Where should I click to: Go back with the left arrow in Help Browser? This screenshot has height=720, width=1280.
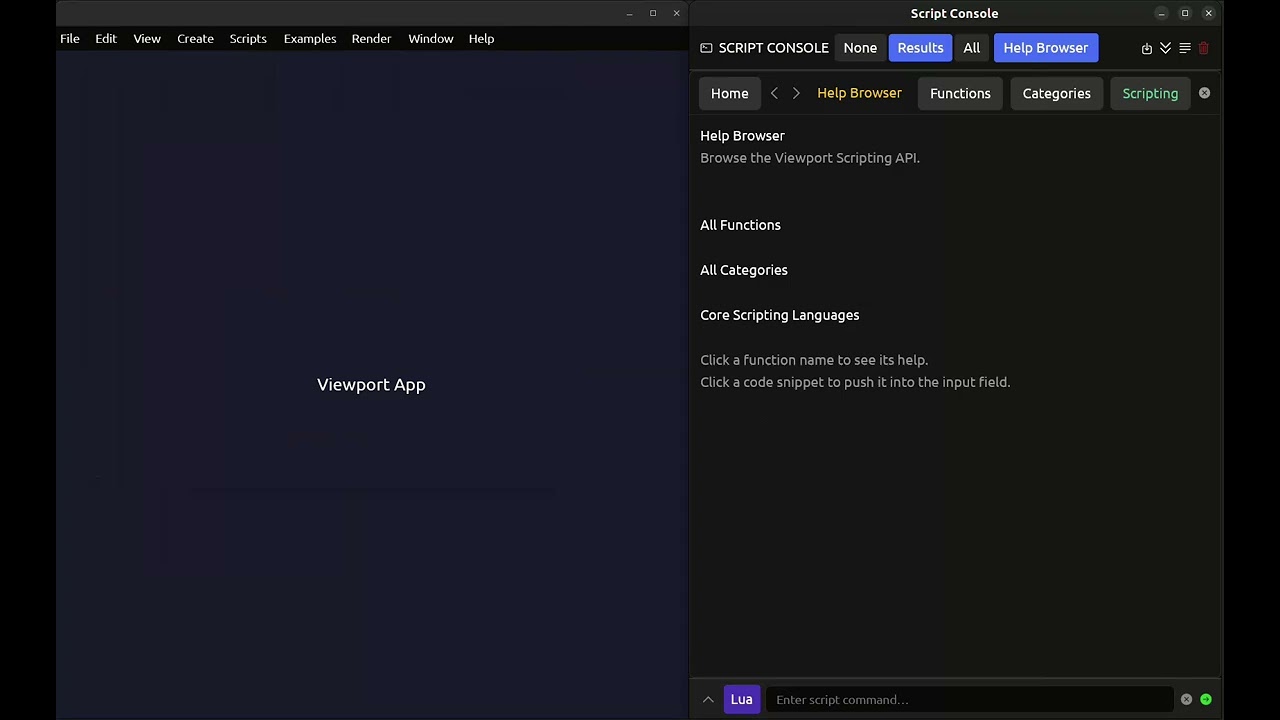point(774,93)
